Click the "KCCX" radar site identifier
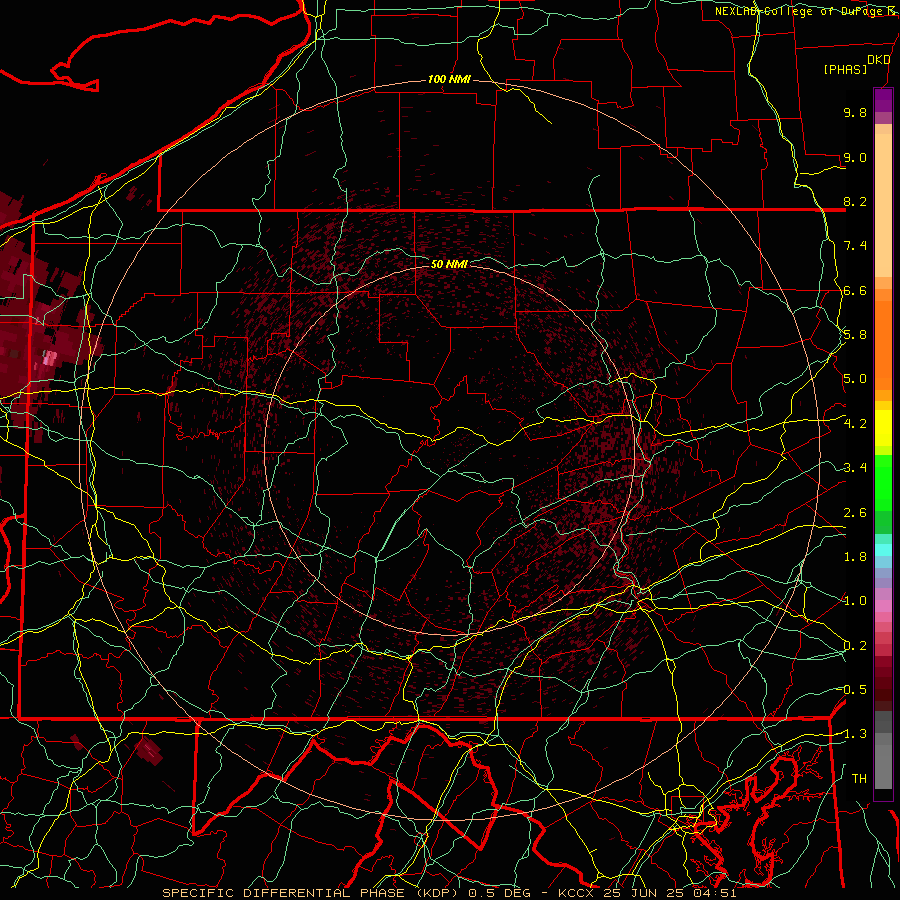This screenshot has width=900, height=900. pyautogui.click(x=577, y=893)
